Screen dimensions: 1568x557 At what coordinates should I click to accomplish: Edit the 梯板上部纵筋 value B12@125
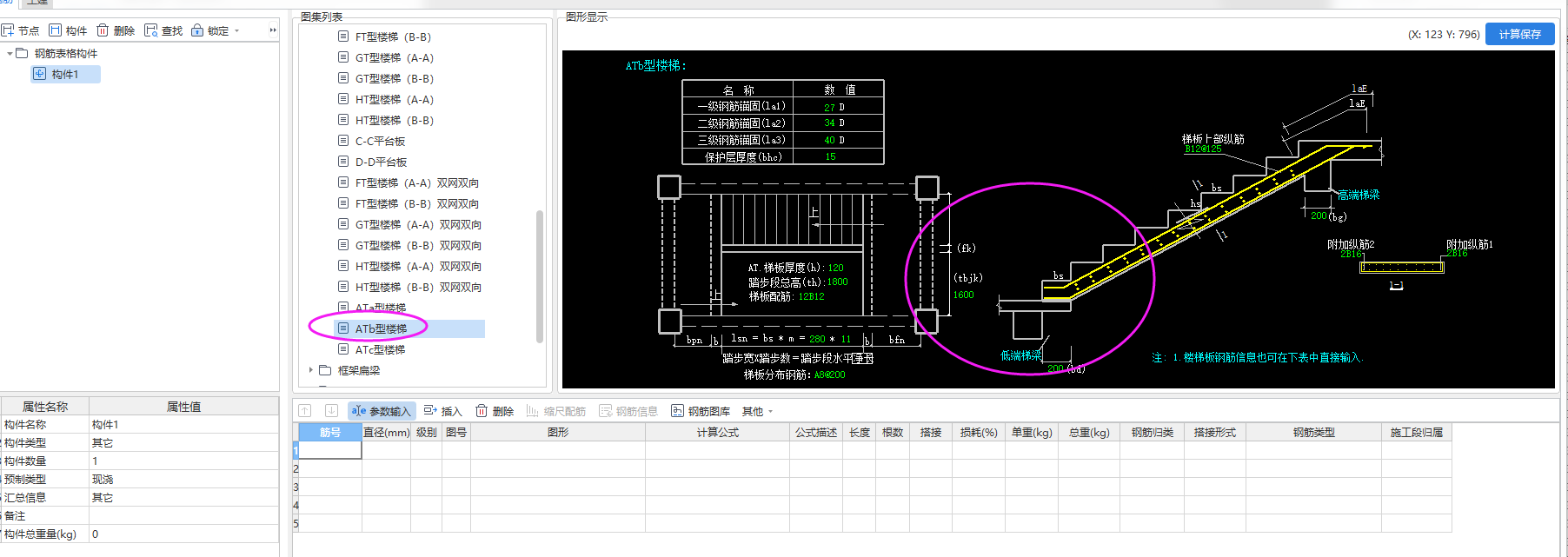1203,149
